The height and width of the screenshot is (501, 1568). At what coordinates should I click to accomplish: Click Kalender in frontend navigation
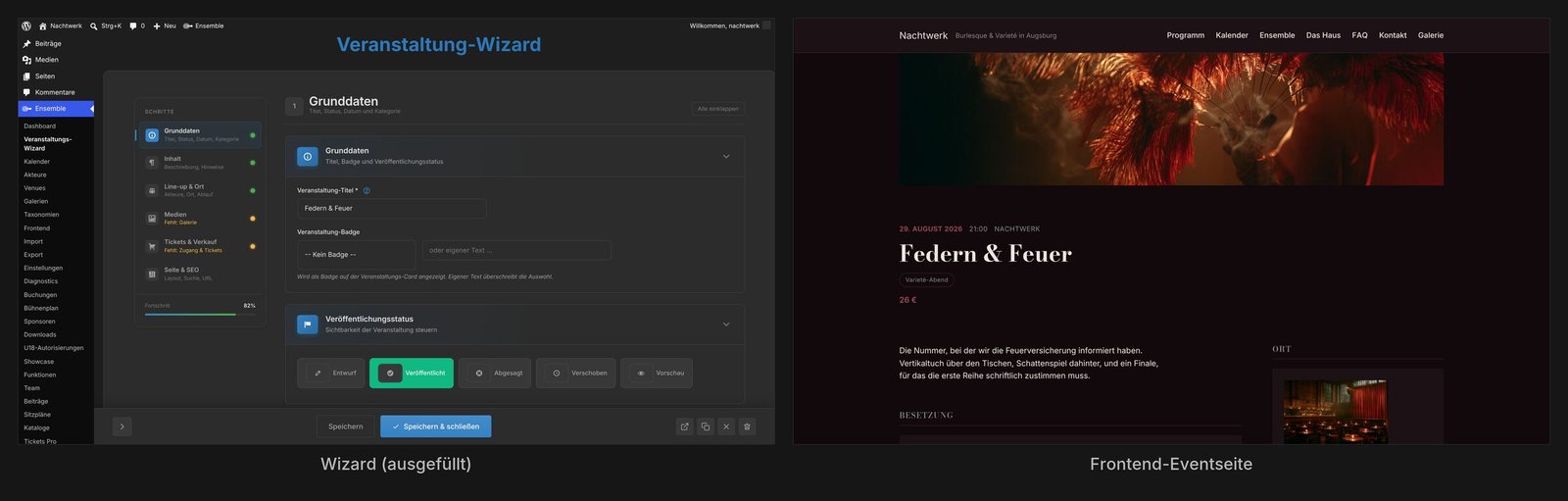pos(1232,35)
